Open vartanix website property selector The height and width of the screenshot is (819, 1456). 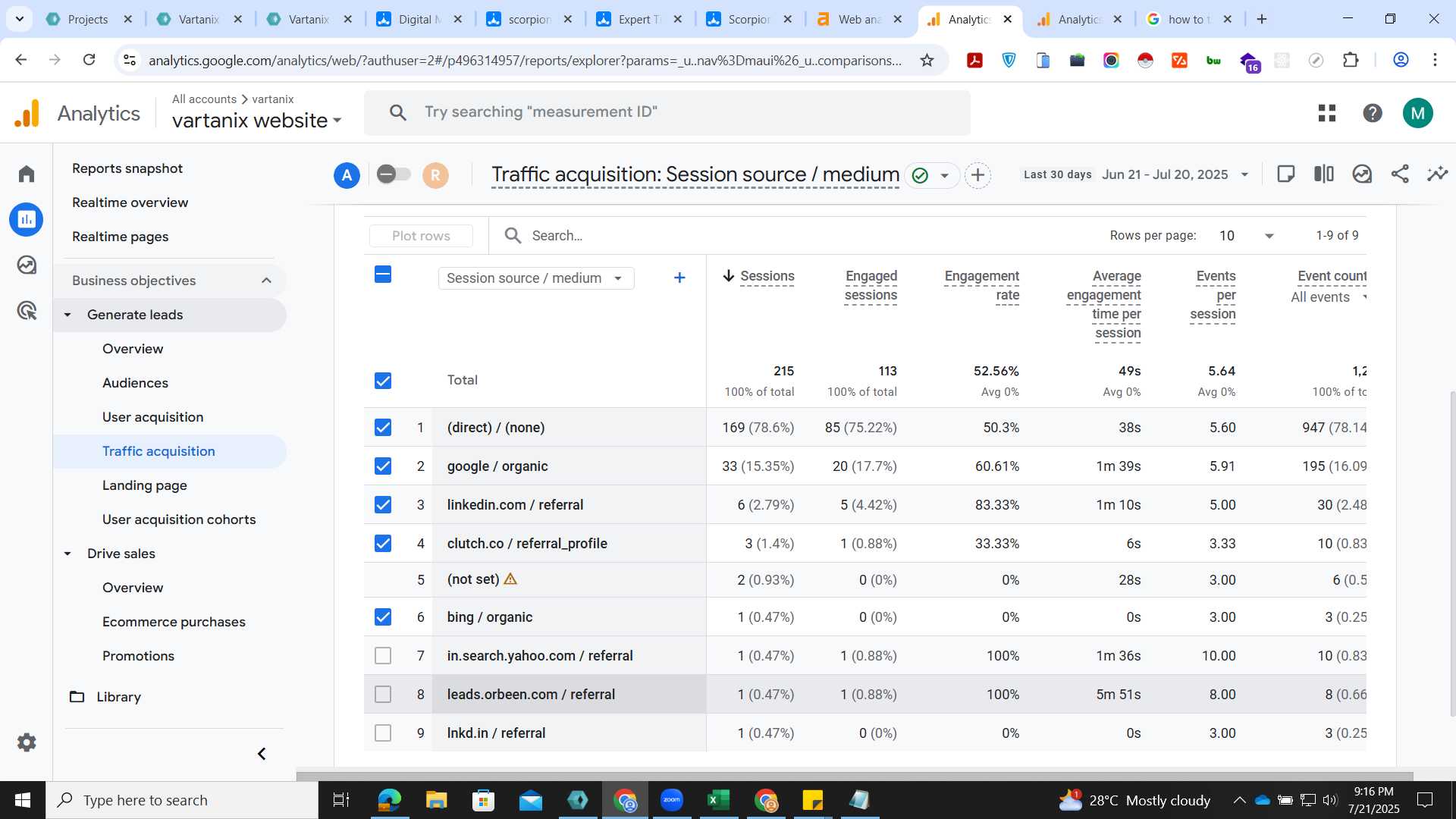257,121
